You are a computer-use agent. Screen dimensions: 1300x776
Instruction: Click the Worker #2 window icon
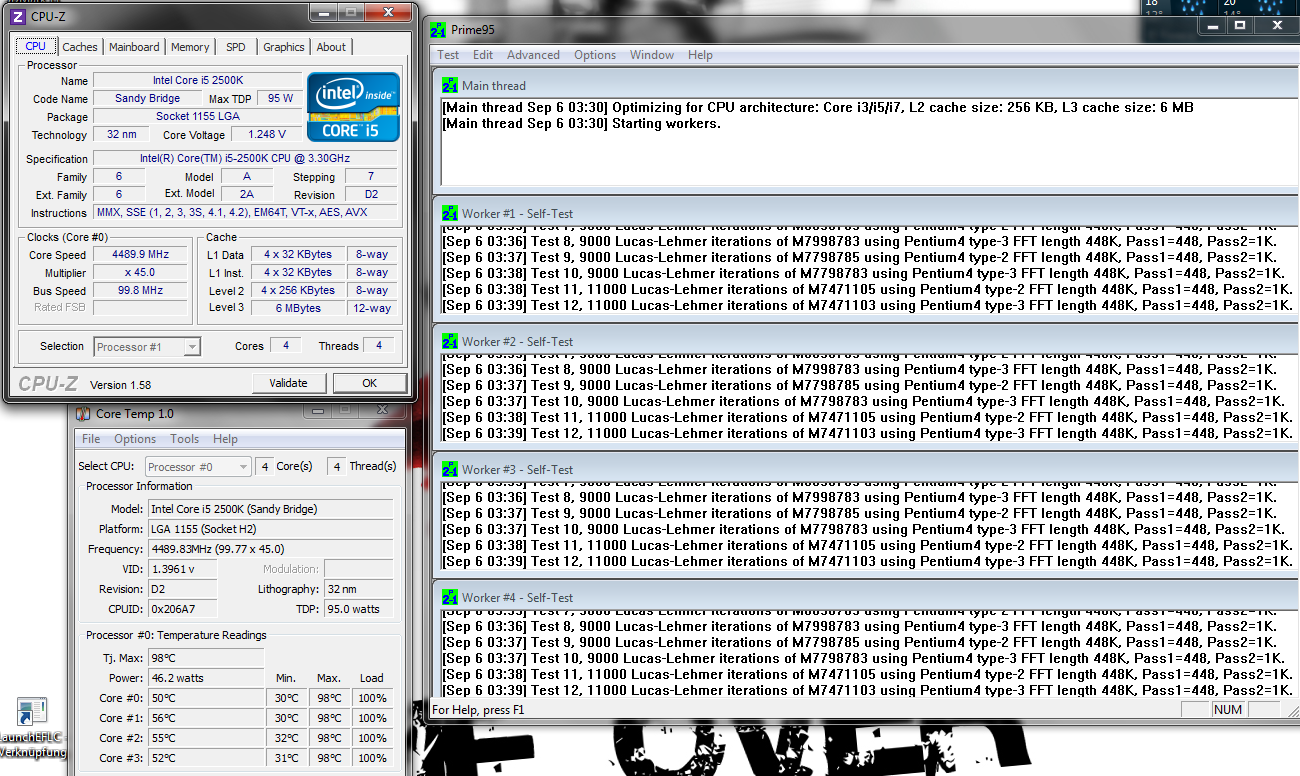point(450,342)
